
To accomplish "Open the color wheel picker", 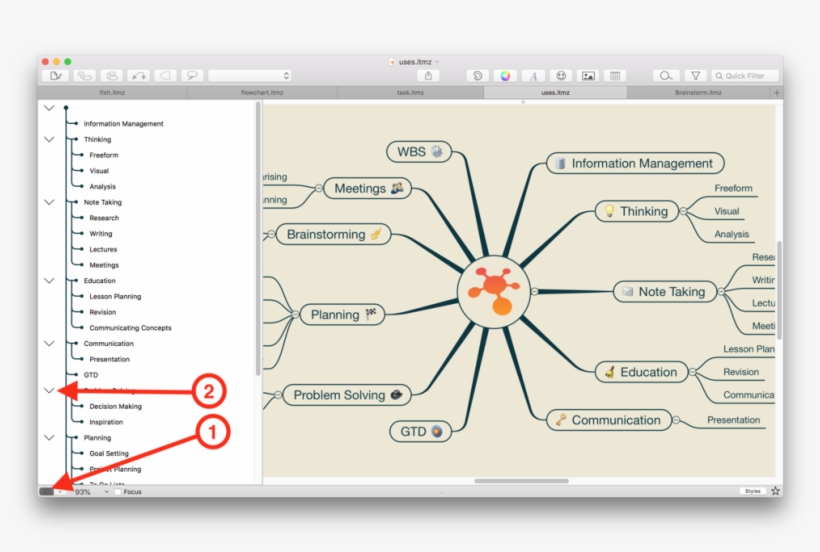I will [x=505, y=76].
